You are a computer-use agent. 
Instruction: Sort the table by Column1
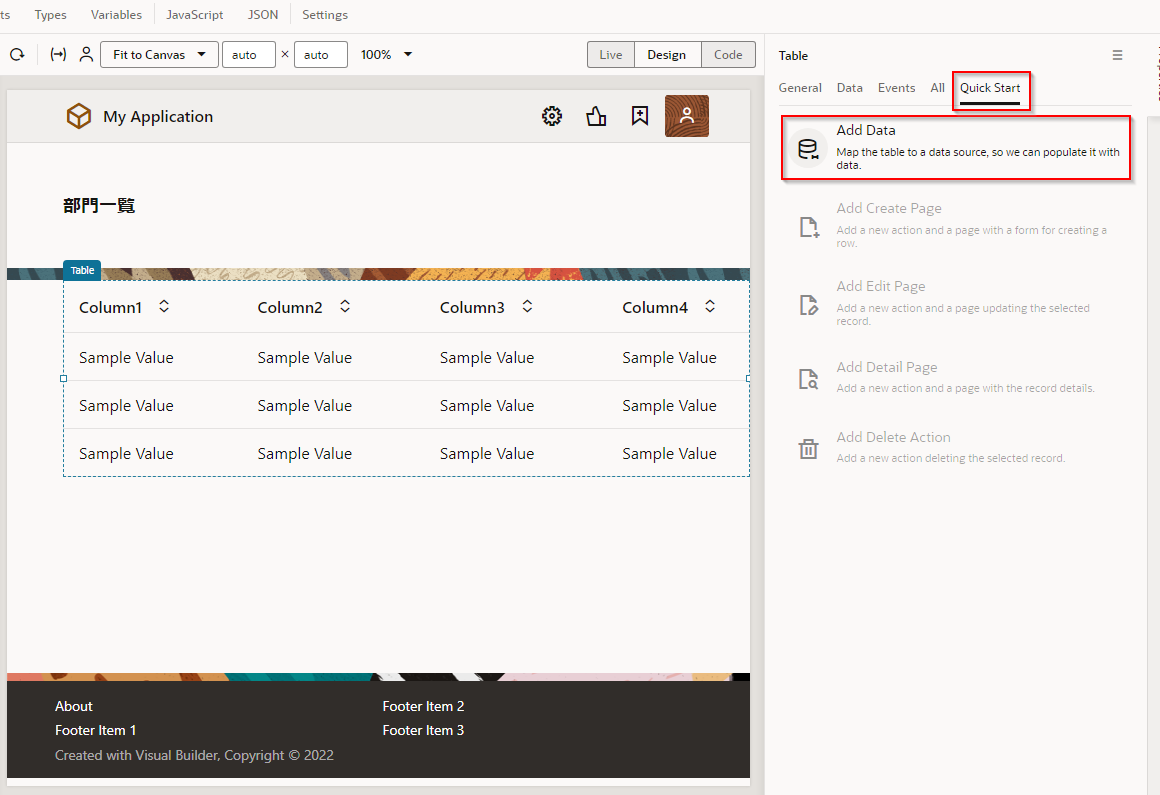coord(164,307)
